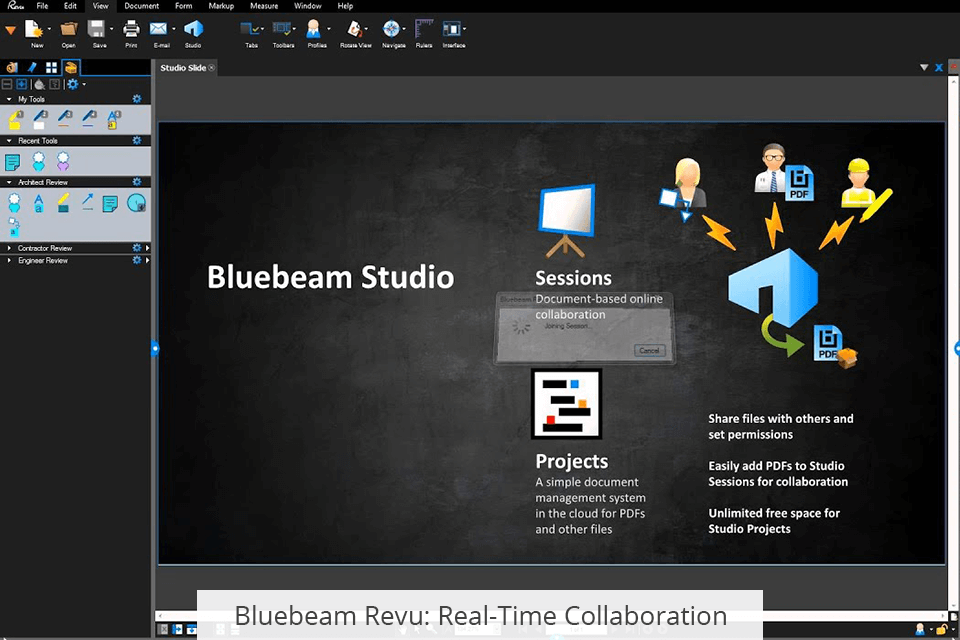Expand the Contractor Review section
The width and height of the screenshot is (960, 640).
pyautogui.click(x=9, y=248)
